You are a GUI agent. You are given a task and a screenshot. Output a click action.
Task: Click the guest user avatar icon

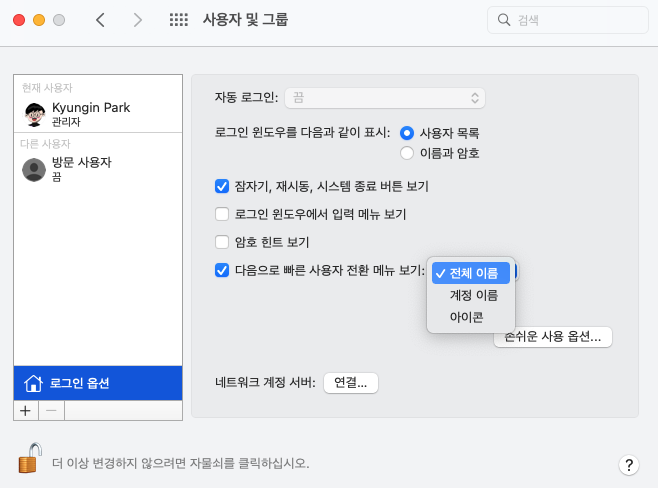(34, 170)
